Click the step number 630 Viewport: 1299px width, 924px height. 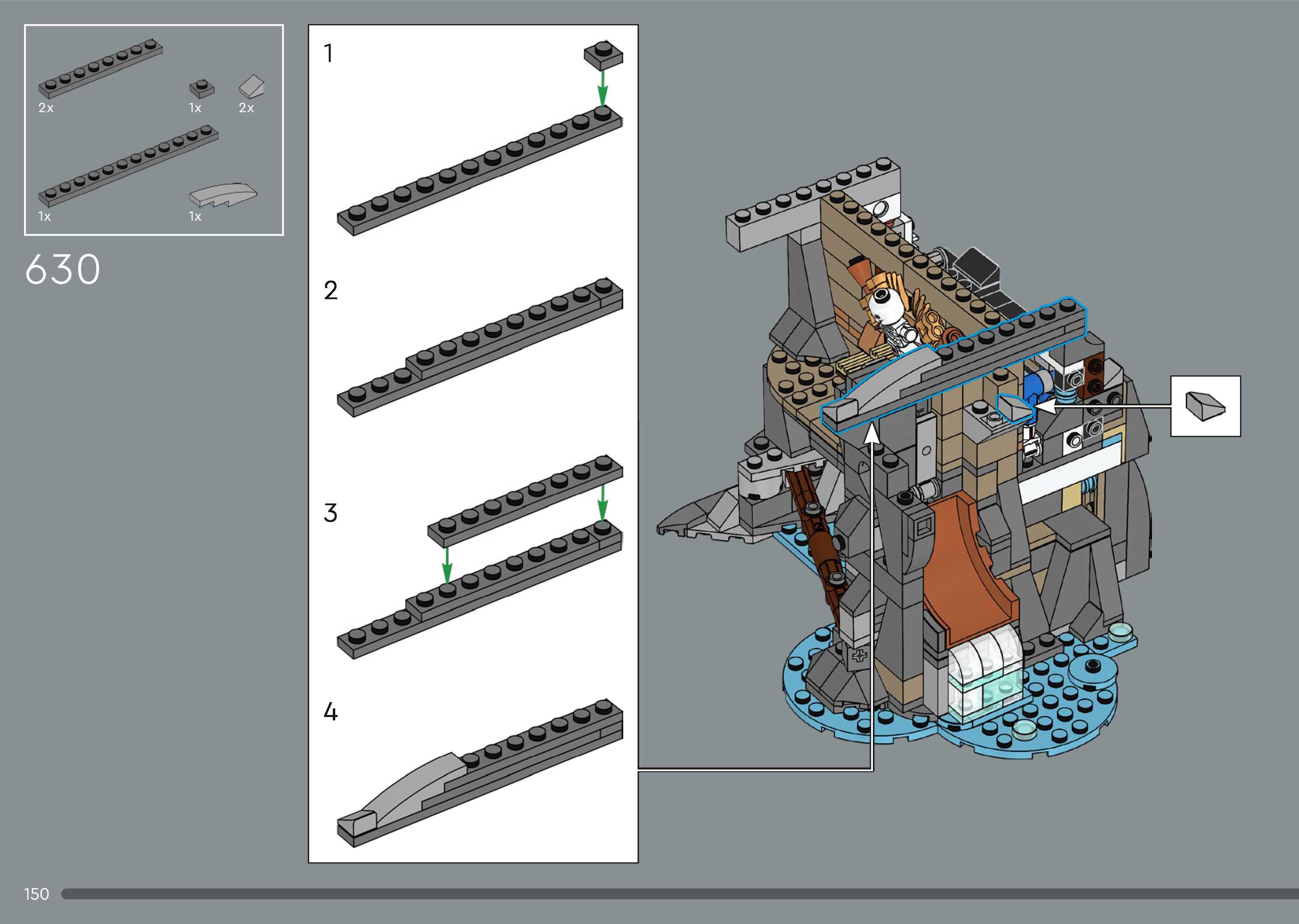[63, 269]
